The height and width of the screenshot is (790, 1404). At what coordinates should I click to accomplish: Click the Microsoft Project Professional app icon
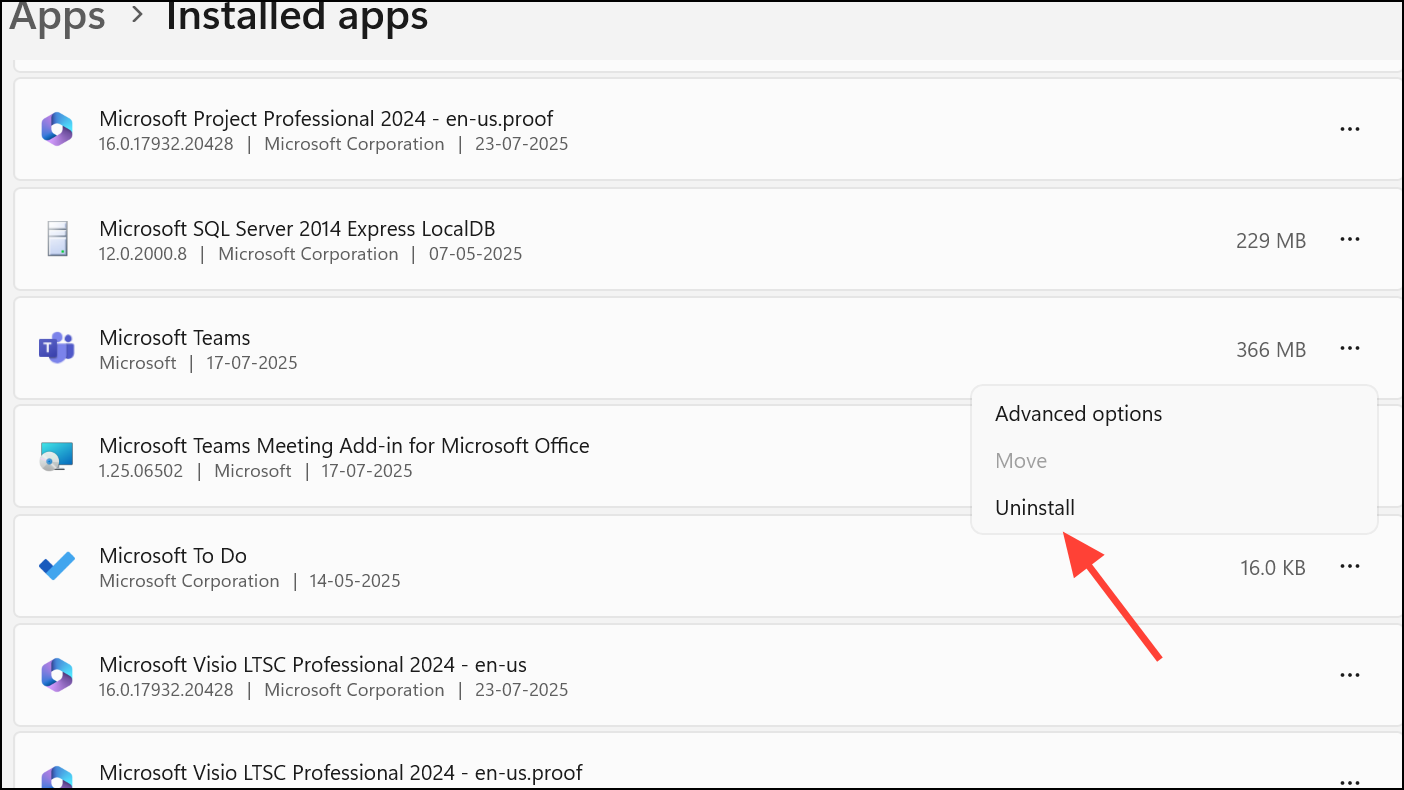click(57, 130)
